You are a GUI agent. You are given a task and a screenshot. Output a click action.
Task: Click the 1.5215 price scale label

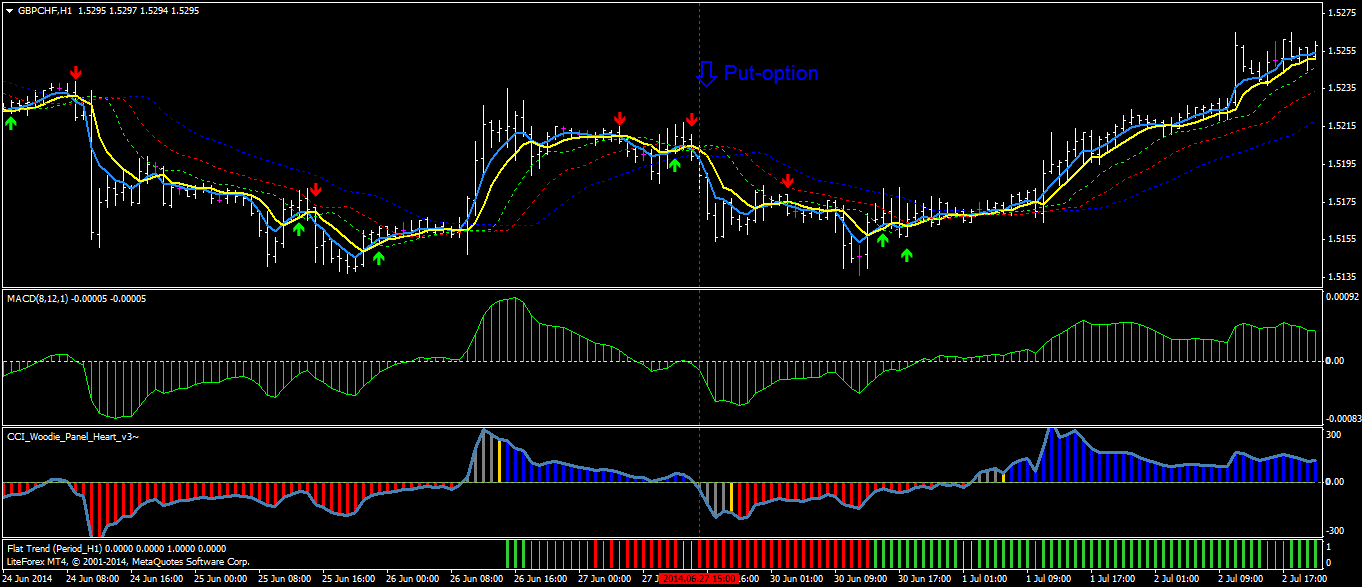click(1340, 126)
